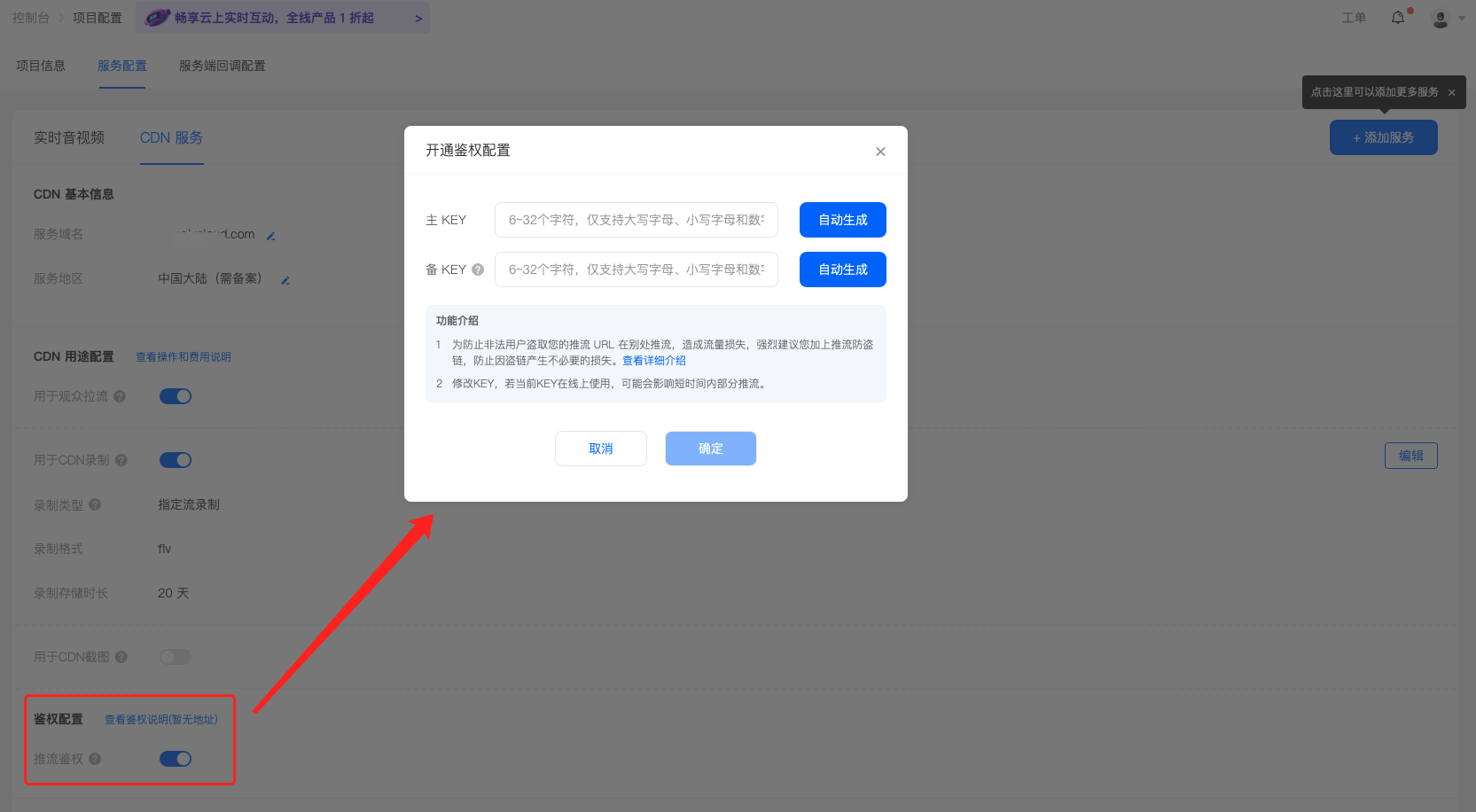The width and height of the screenshot is (1476, 812).
Task: Click the help icon next to 推流鉴权
Action: pyautogui.click(x=94, y=759)
